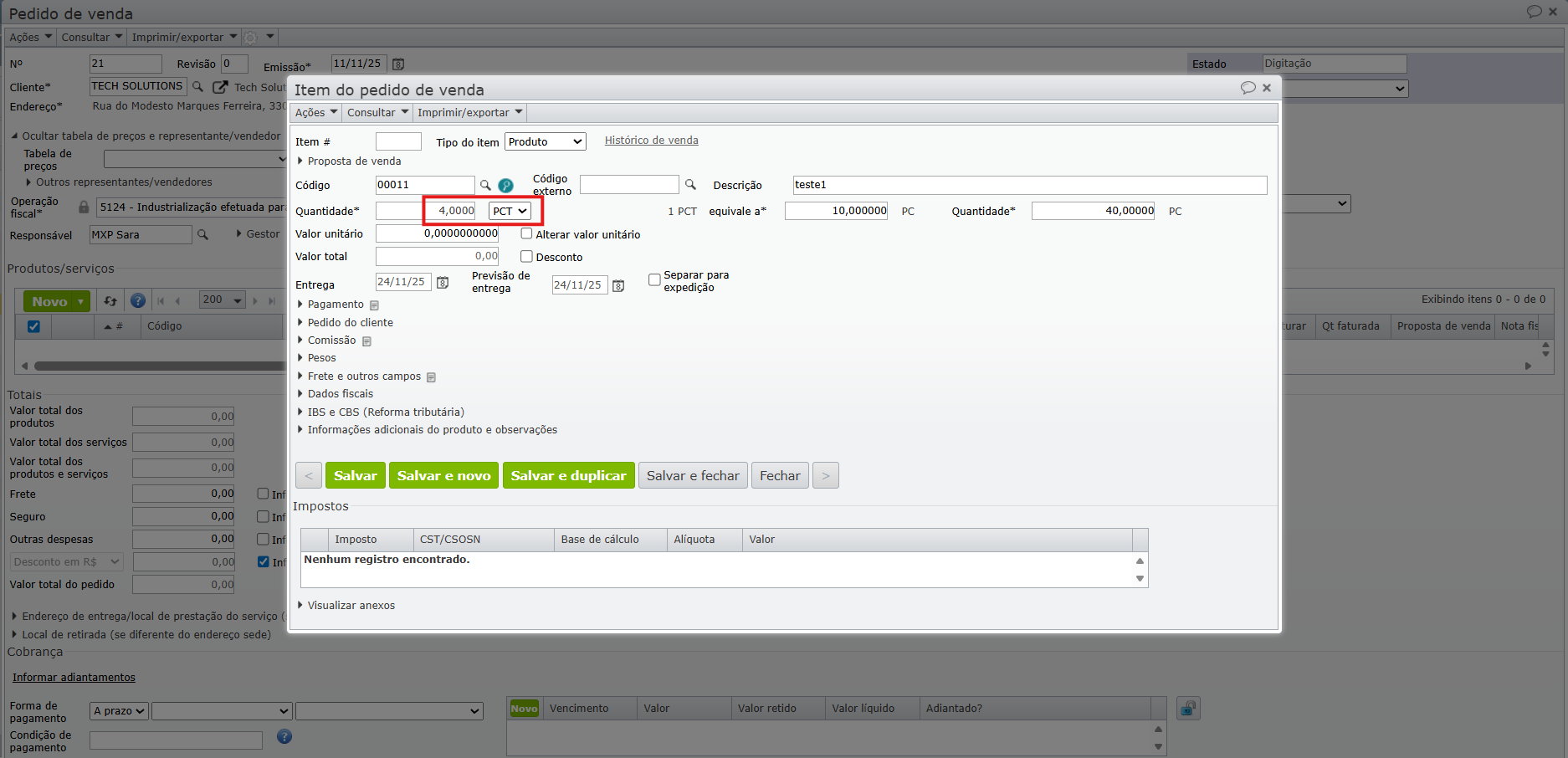Click the green Salvar button
This screenshot has height=758, width=1568.
click(356, 475)
